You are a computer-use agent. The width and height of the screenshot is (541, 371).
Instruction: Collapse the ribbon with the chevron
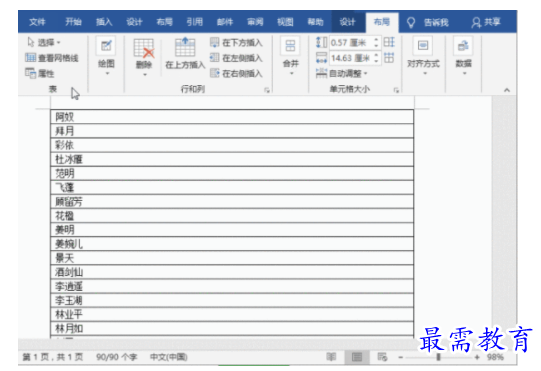(506, 90)
